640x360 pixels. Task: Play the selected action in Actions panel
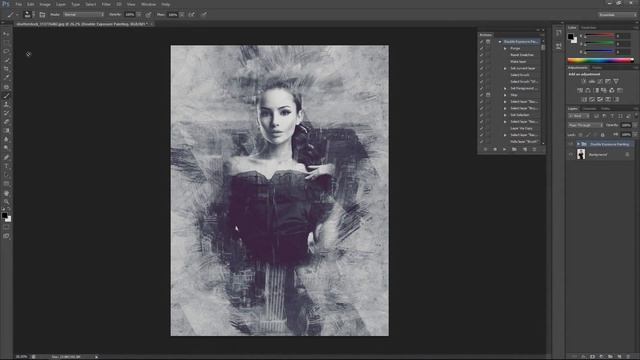504,149
